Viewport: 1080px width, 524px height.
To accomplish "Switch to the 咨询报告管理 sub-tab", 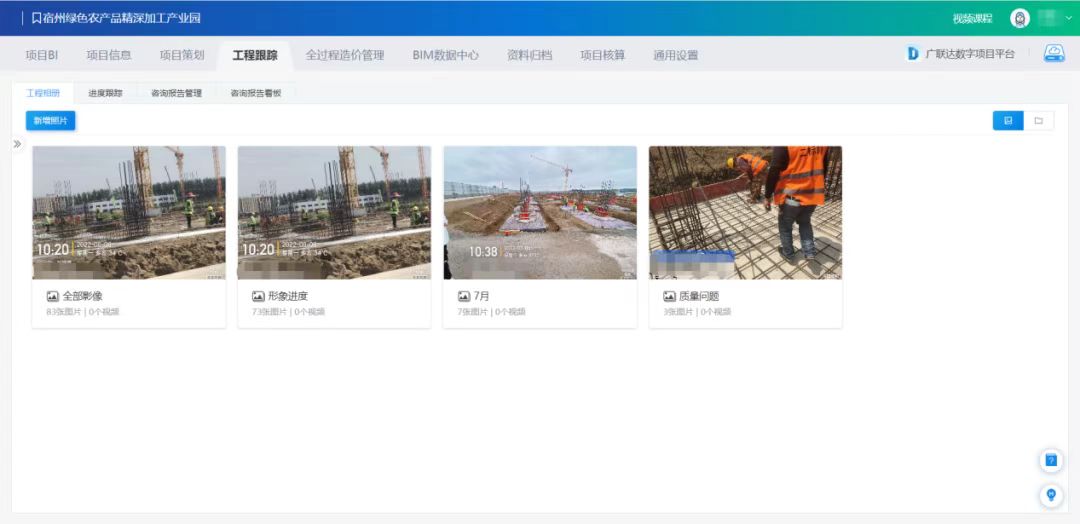I will tap(176, 93).
